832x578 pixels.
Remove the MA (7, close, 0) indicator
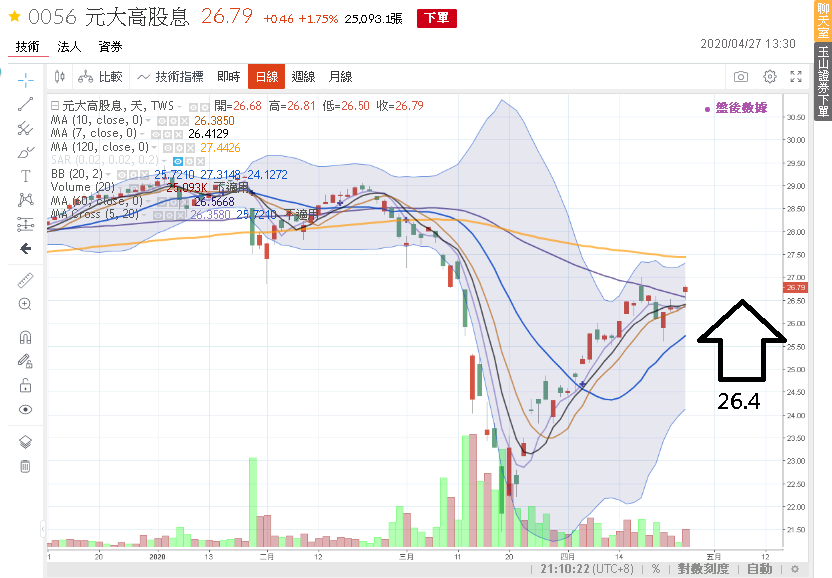178,134
